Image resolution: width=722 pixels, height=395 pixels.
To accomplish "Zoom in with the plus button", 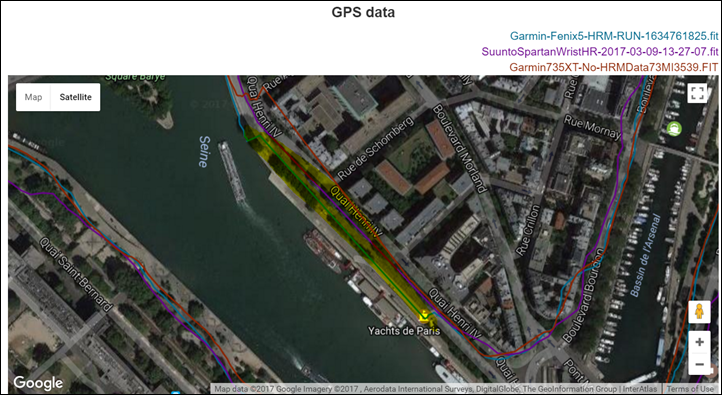I will [x=699, y=342].
